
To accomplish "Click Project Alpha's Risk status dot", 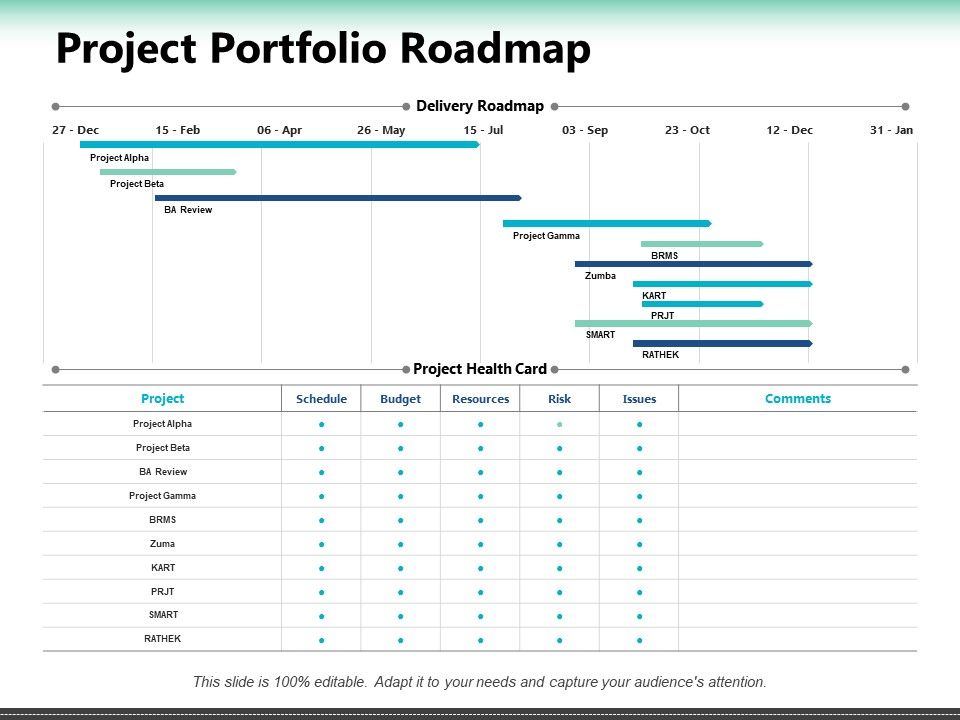I will [560, 424].
